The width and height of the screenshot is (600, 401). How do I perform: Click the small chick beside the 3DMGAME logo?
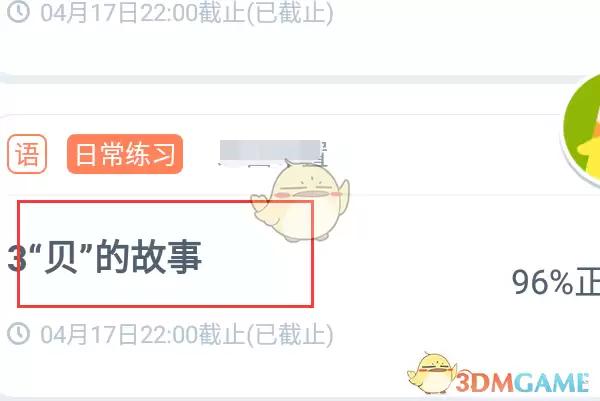coord(431,373)
